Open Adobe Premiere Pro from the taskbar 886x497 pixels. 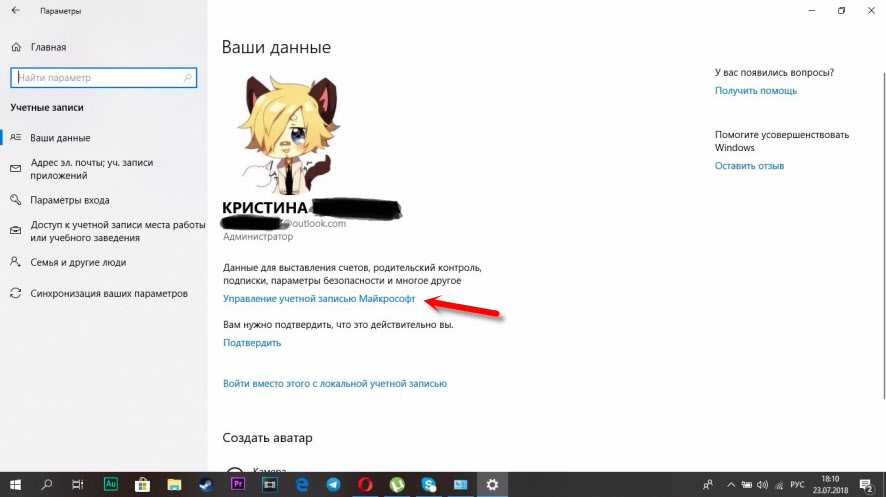[x=238, y=484]
